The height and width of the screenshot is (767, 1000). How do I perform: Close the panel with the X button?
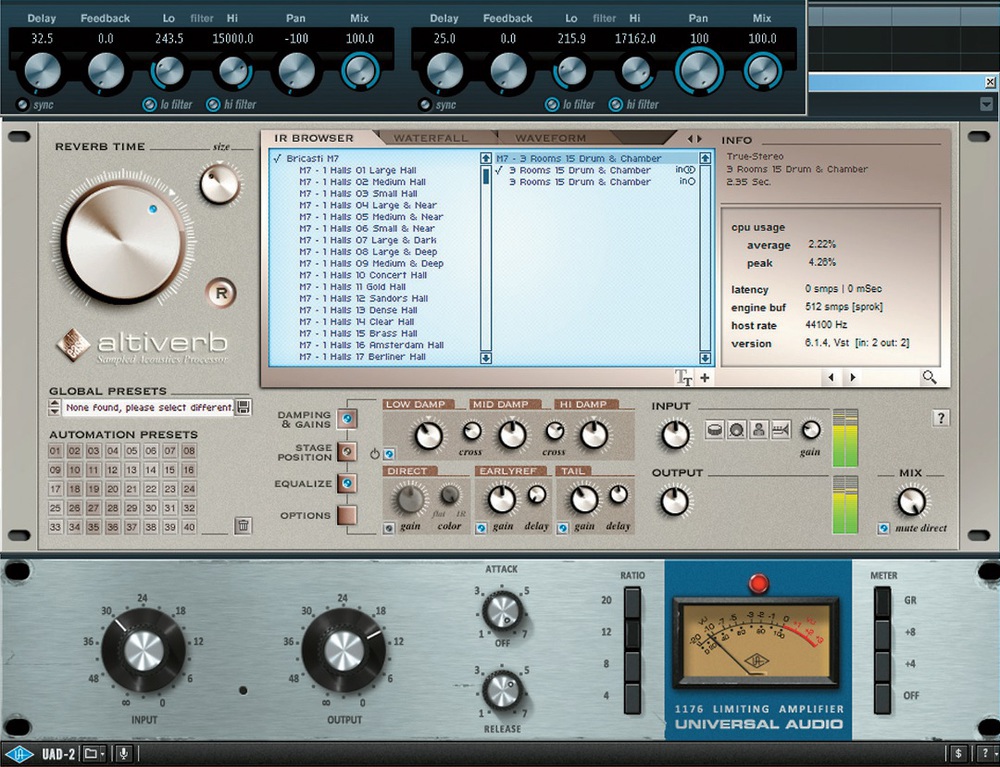(x=989, y=82)
